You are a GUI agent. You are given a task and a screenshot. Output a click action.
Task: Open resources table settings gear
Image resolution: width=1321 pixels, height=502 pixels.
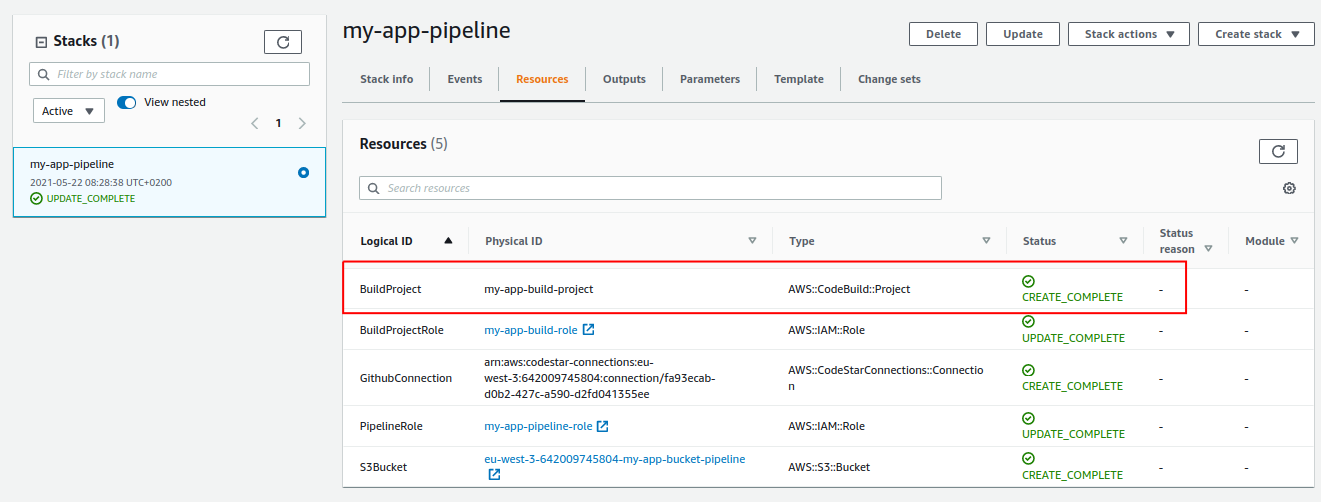pos(1289,188)
